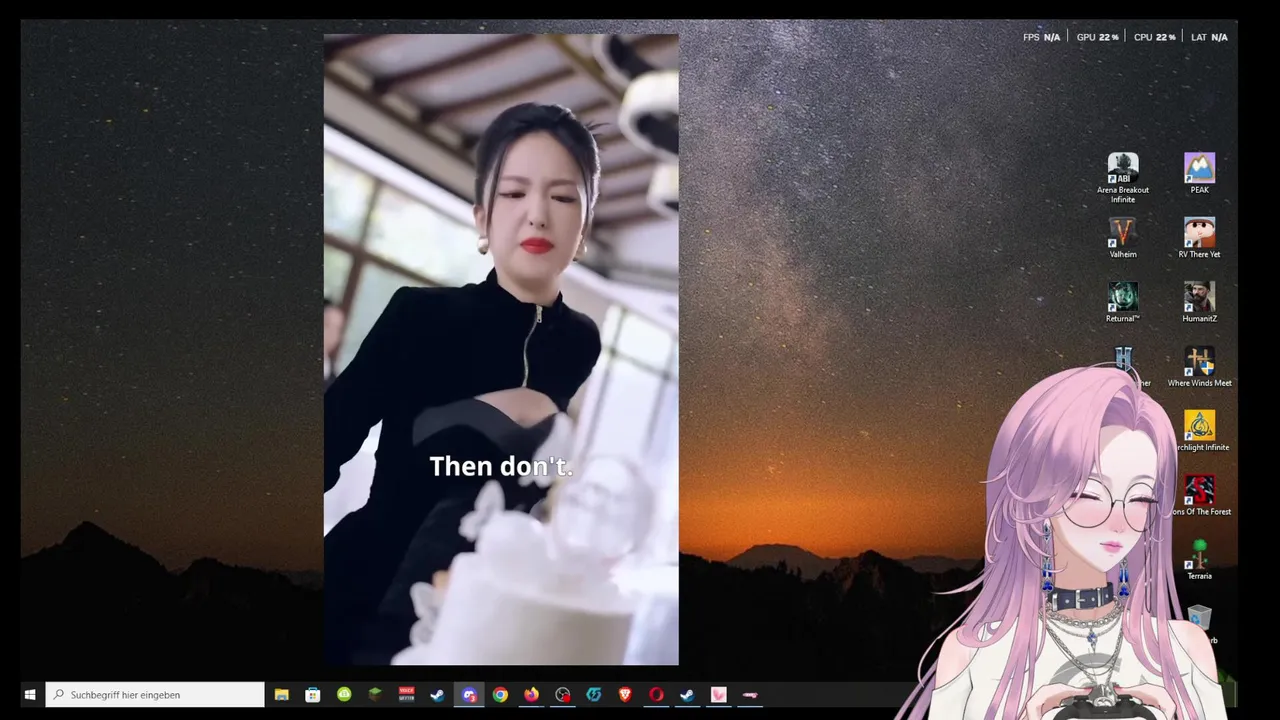This screenshot has width=1280, height=720.
Task: Click the vertical video in the center
Action: (501, 350)
